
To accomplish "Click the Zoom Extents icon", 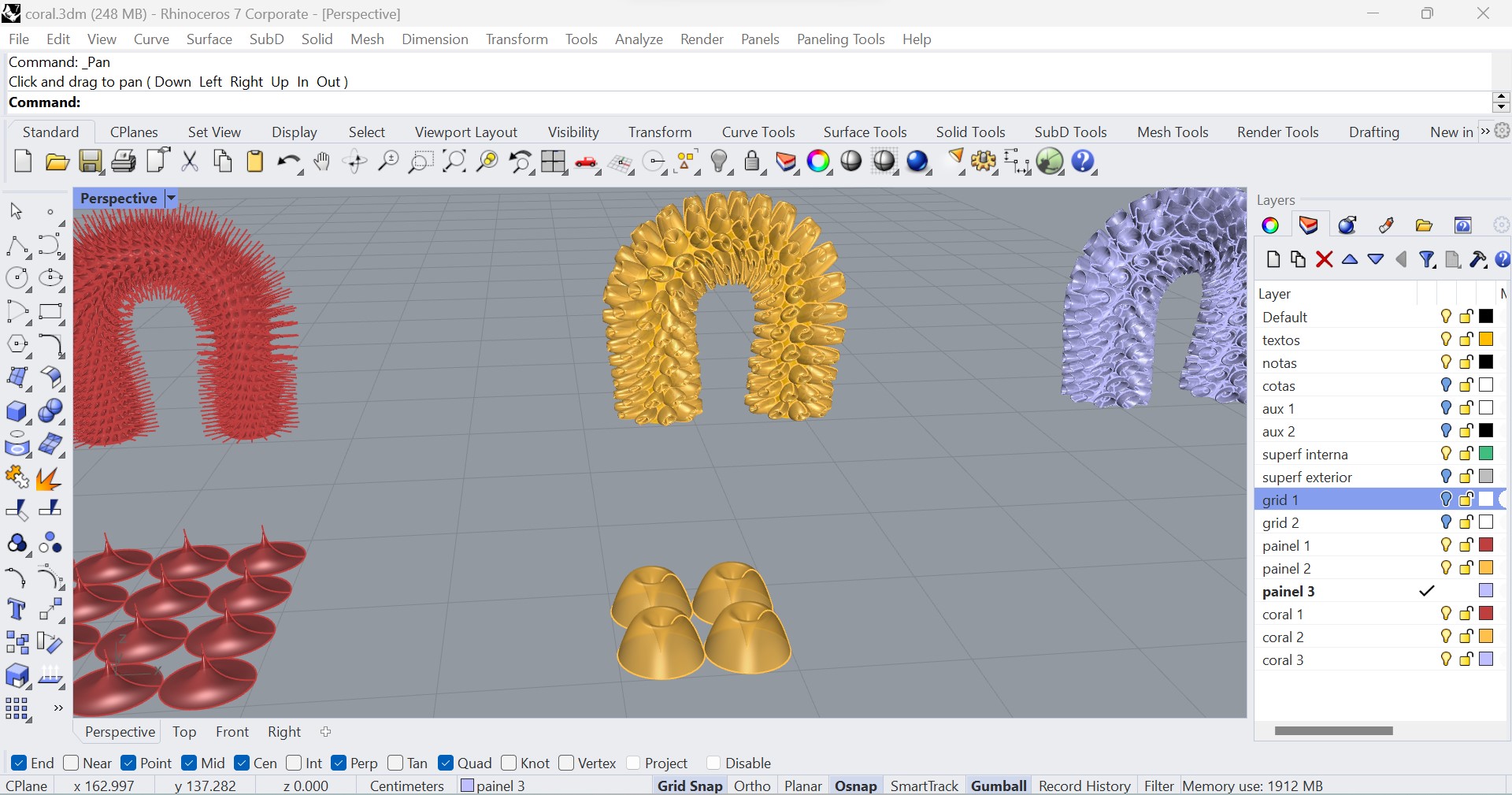I will [x=454, y=162].
